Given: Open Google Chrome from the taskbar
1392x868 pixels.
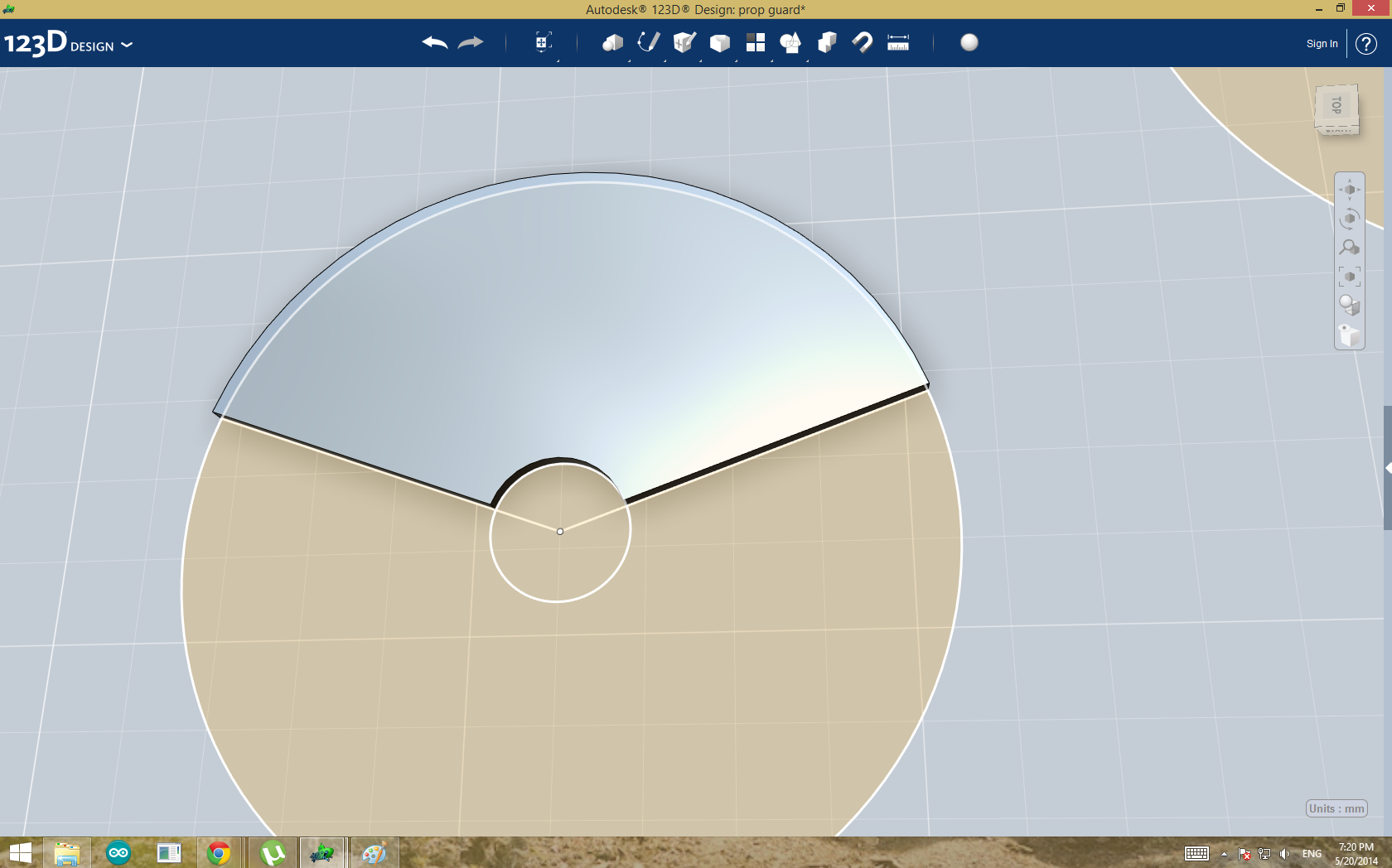Looking at the screenshot, I should 219,853.
